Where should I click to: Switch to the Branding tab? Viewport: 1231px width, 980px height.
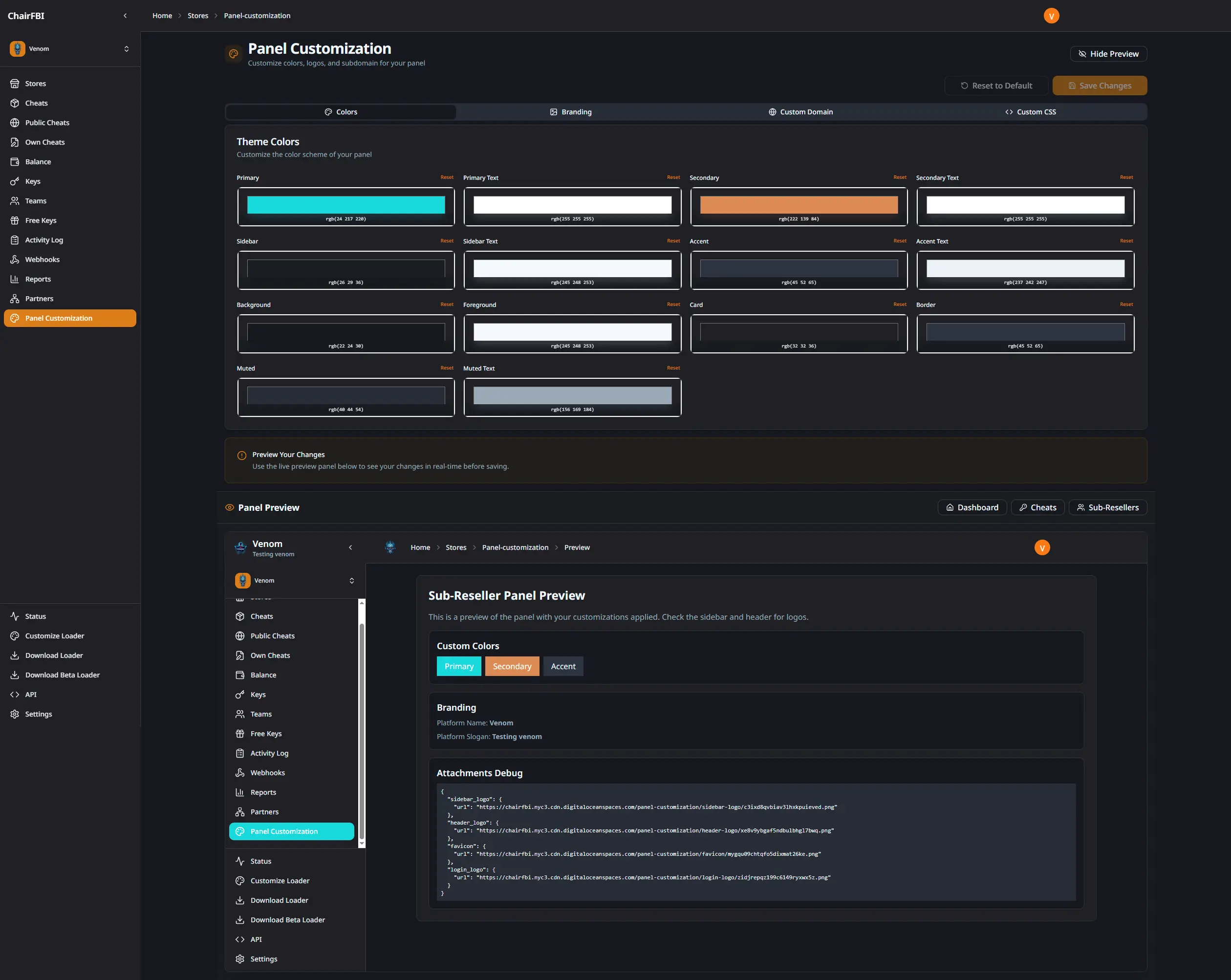571,111
